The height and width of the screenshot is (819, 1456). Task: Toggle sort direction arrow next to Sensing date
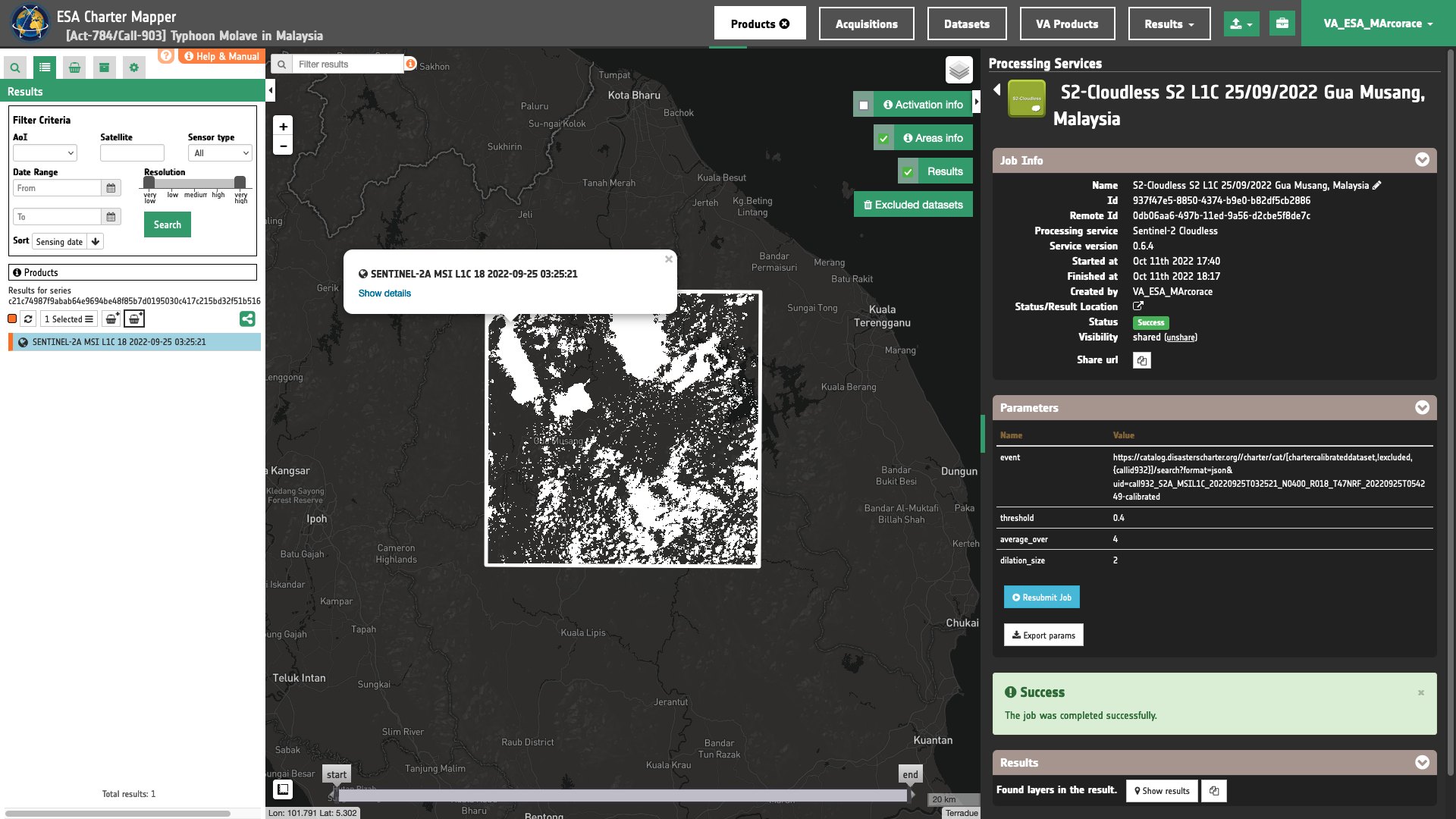(x=96, y=242)
